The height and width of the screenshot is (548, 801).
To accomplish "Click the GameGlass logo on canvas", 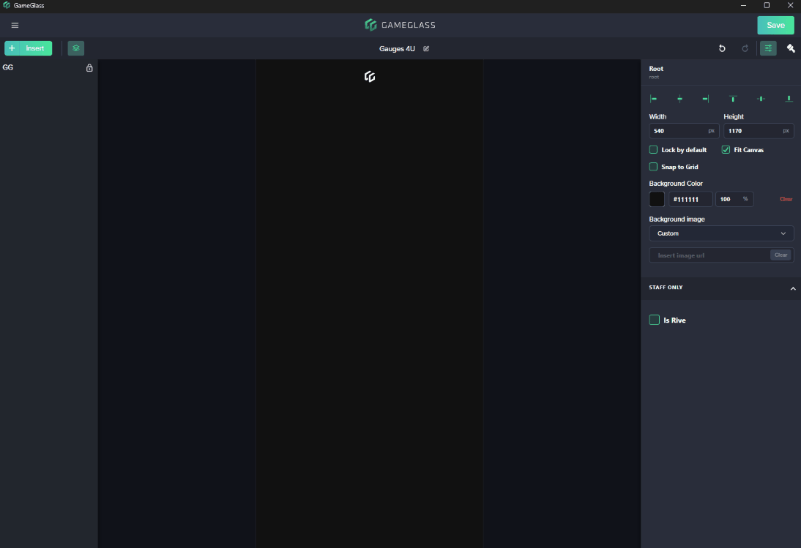I will pyautogui.click(x=370, y=77).
